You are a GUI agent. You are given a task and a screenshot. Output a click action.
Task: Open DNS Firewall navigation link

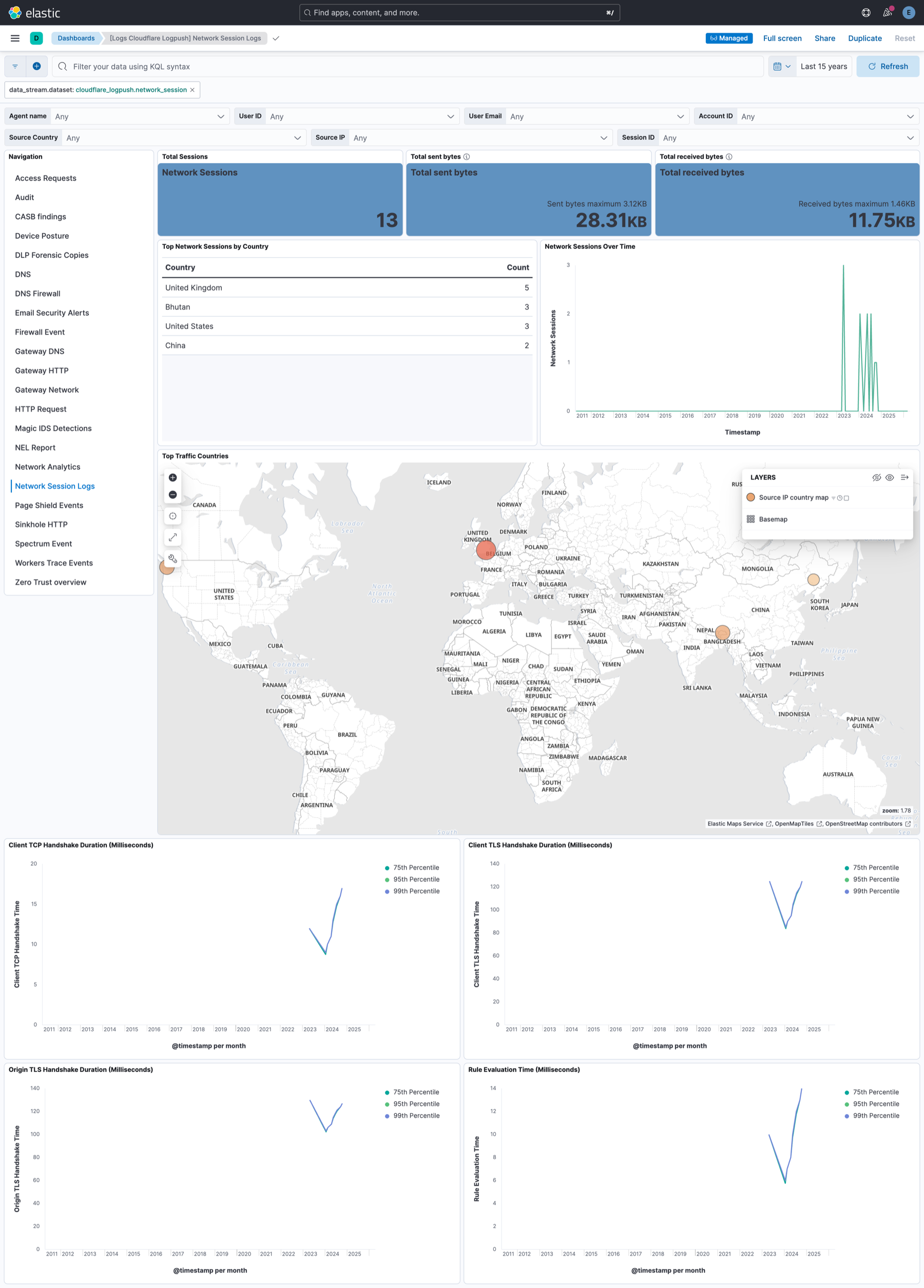tap(37, 294)
